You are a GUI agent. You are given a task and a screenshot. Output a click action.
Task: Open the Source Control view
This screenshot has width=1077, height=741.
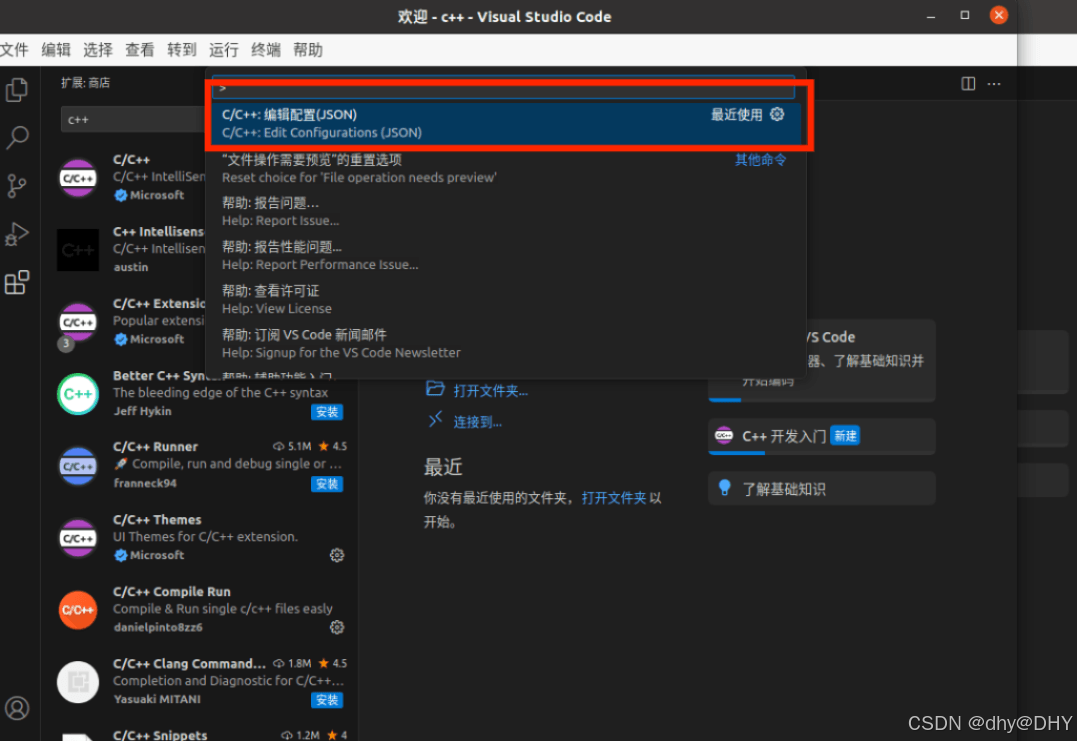16,186
